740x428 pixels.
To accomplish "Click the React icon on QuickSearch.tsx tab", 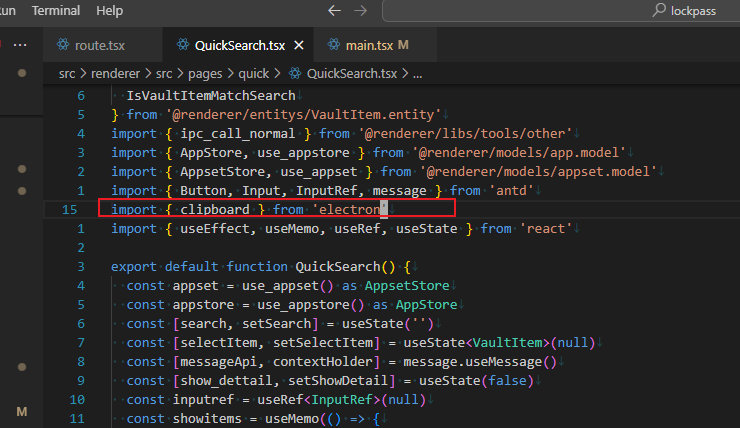I will click(183, 45).
